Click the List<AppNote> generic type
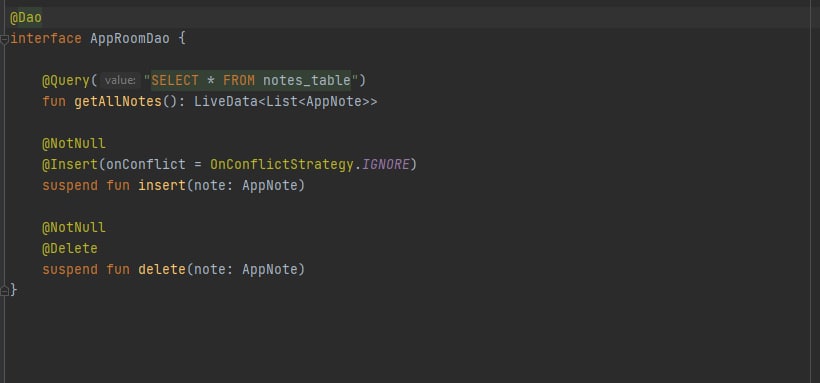Screen dimensions: 820x383 317,102
